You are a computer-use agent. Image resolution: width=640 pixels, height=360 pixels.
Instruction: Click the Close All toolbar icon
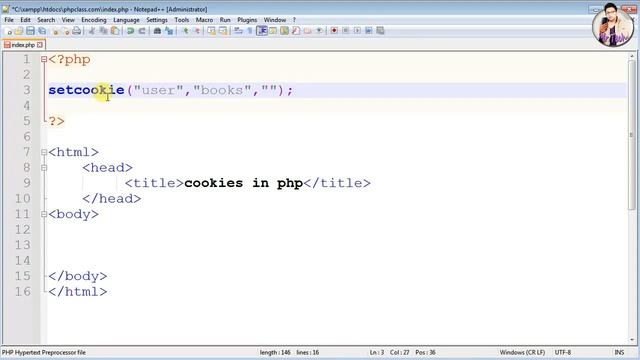(x=65, y=31)
